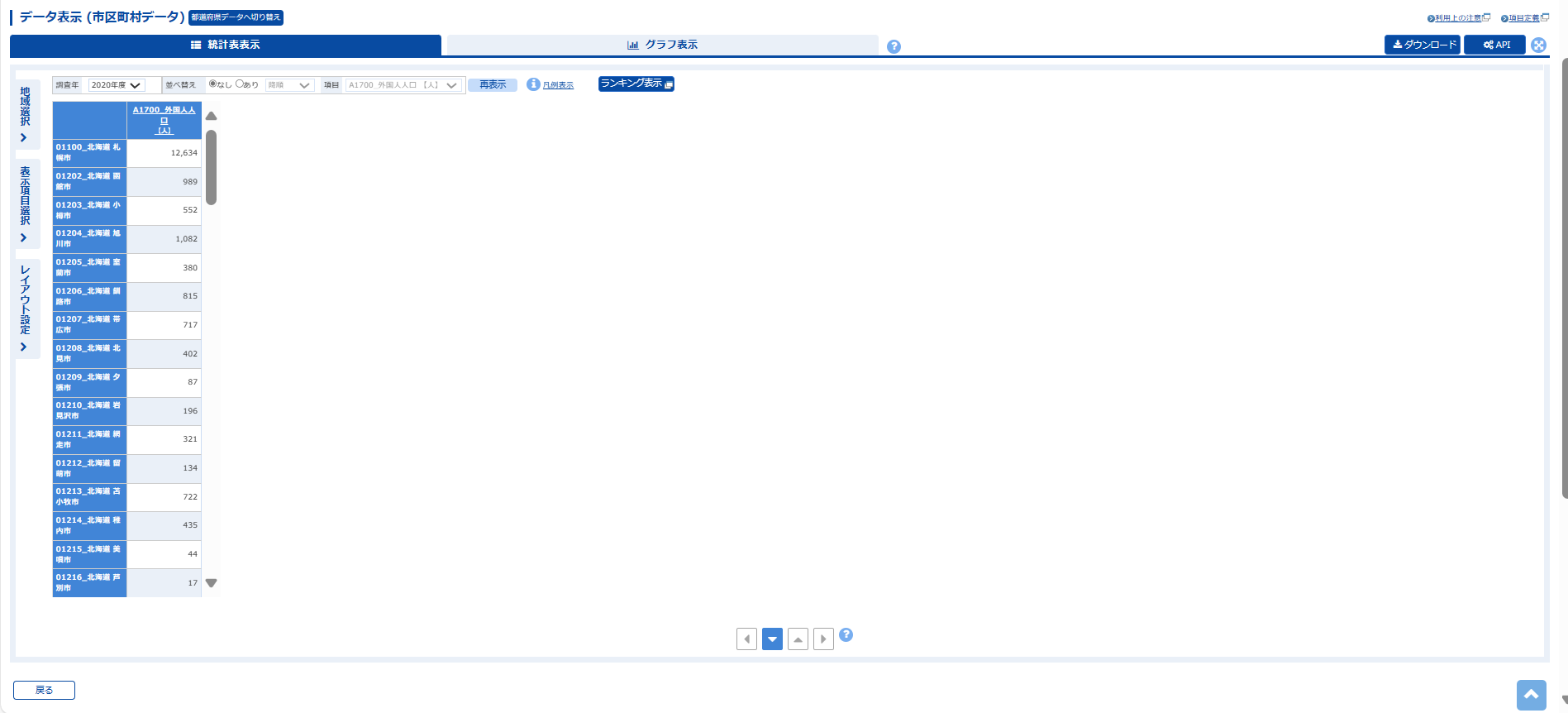
Task: Click the right paging arrow button
Action: [x=823, y=639]
